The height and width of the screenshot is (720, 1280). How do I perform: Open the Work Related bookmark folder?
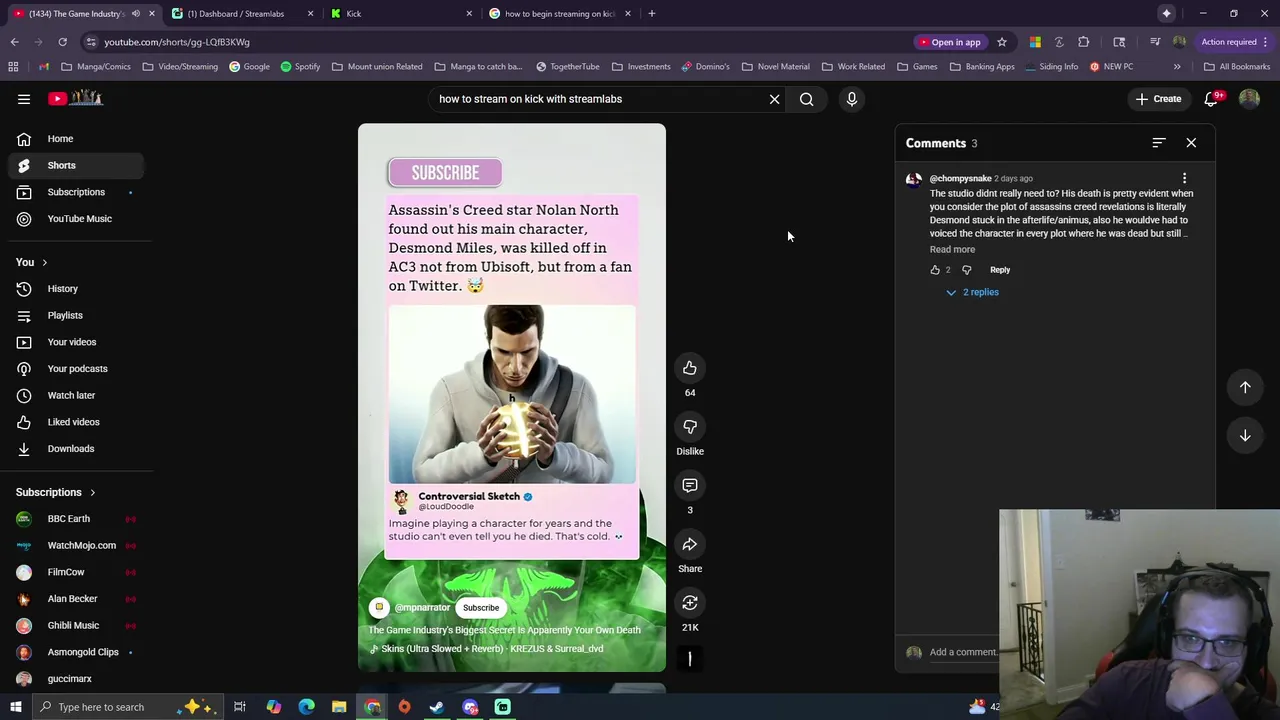tap(853, 67)
